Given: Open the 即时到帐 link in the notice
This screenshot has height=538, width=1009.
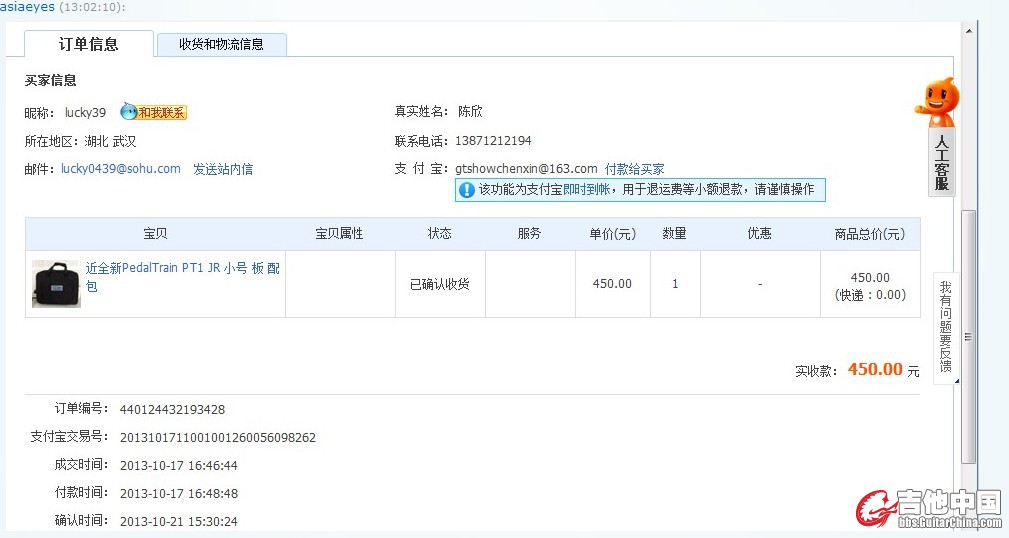Looking at the screenshot, I should [x=585, y=190].
